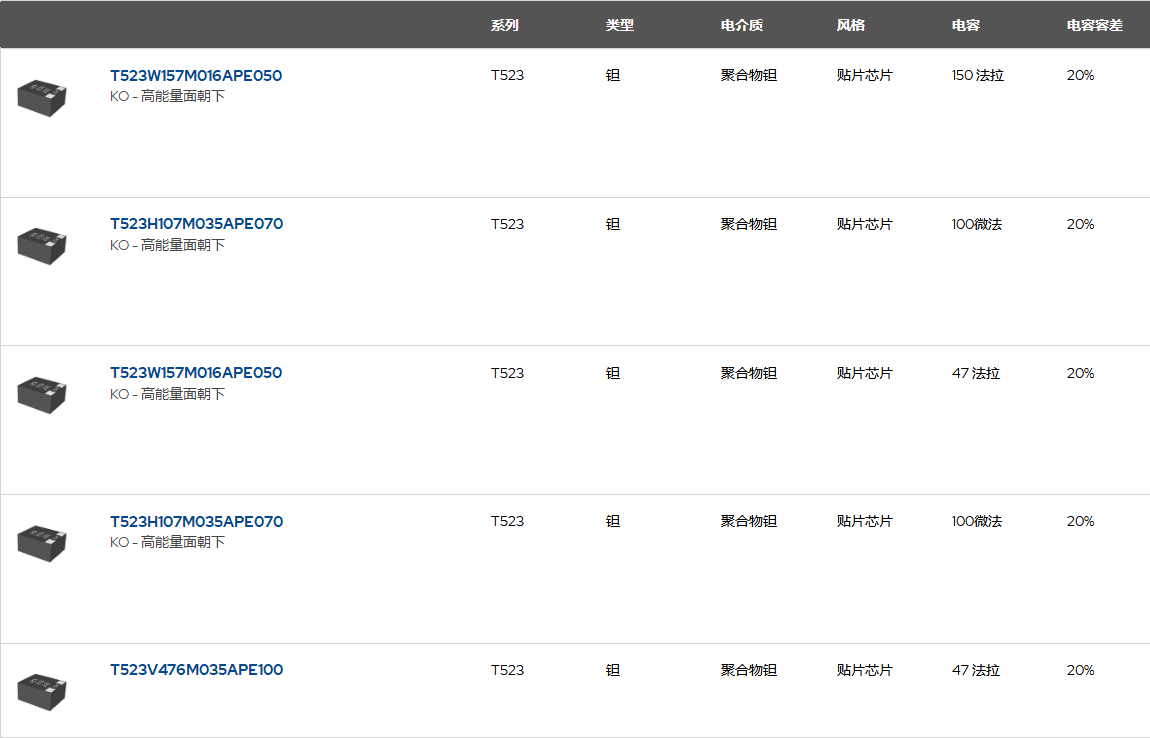
Task: Click thumbnail of the second T523H107M035APE070 listing
Action: pos(42,542)
